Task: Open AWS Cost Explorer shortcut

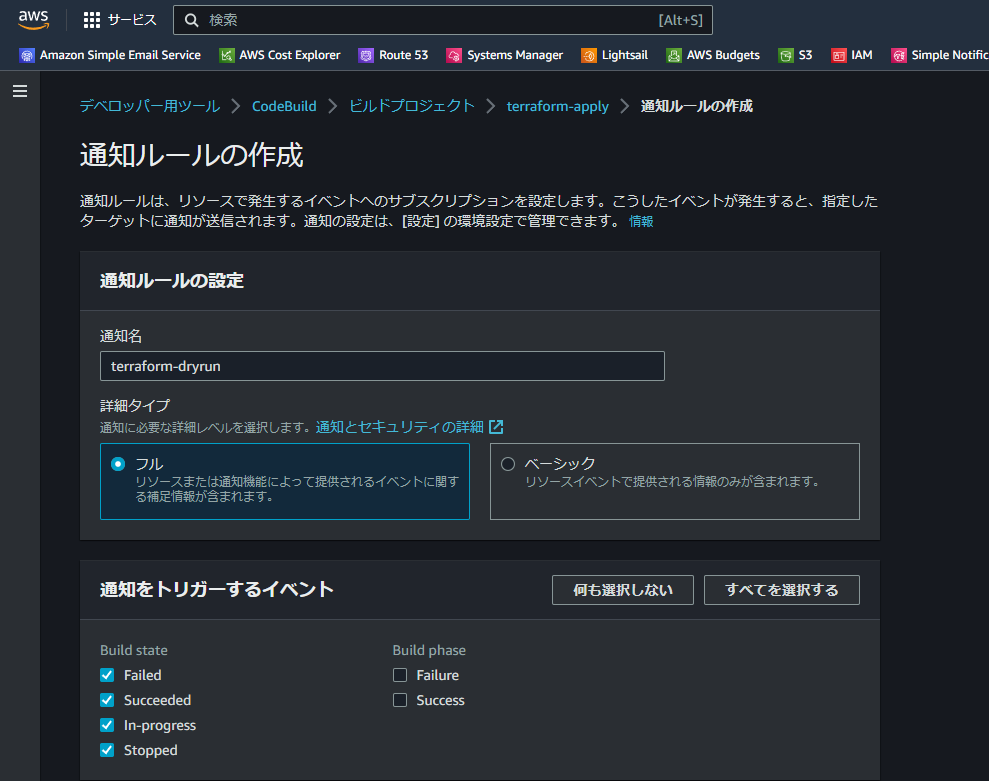Action: point(280,55)
